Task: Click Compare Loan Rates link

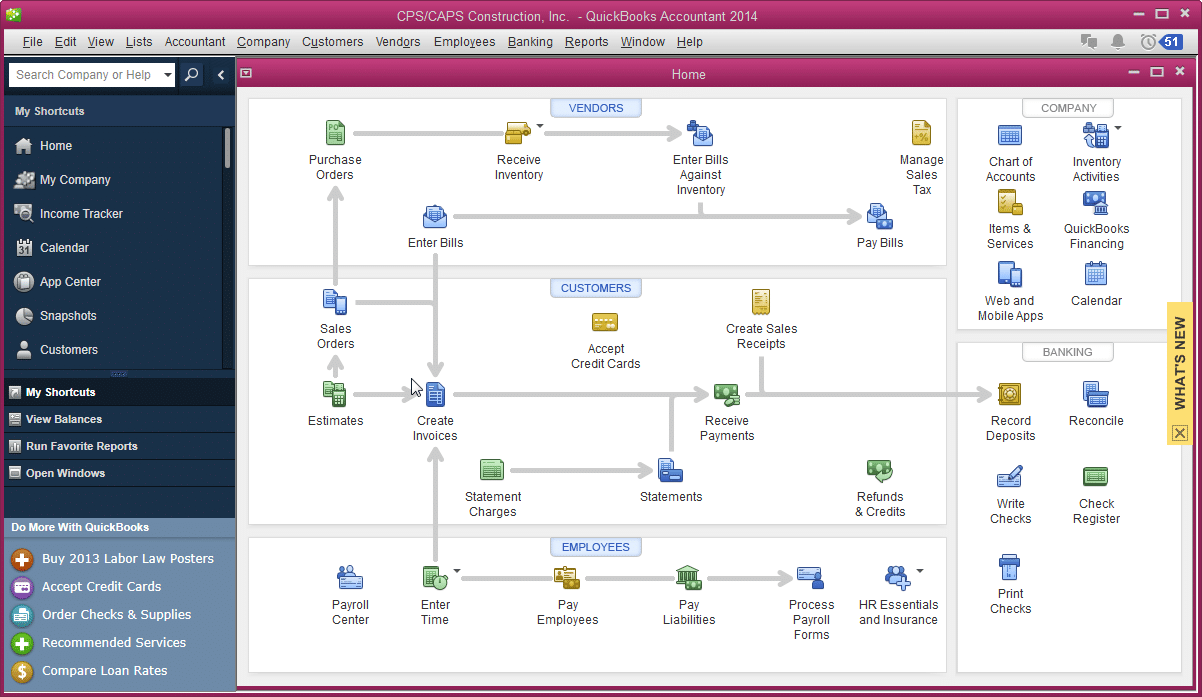Action: (104, 671)
